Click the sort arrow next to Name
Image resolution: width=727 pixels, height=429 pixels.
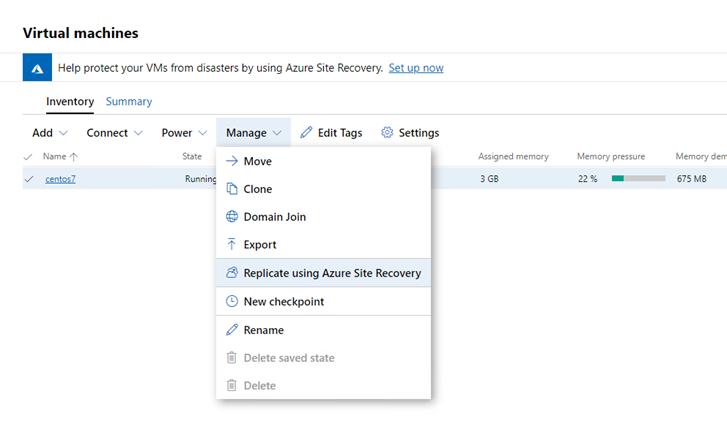point(73,157)
